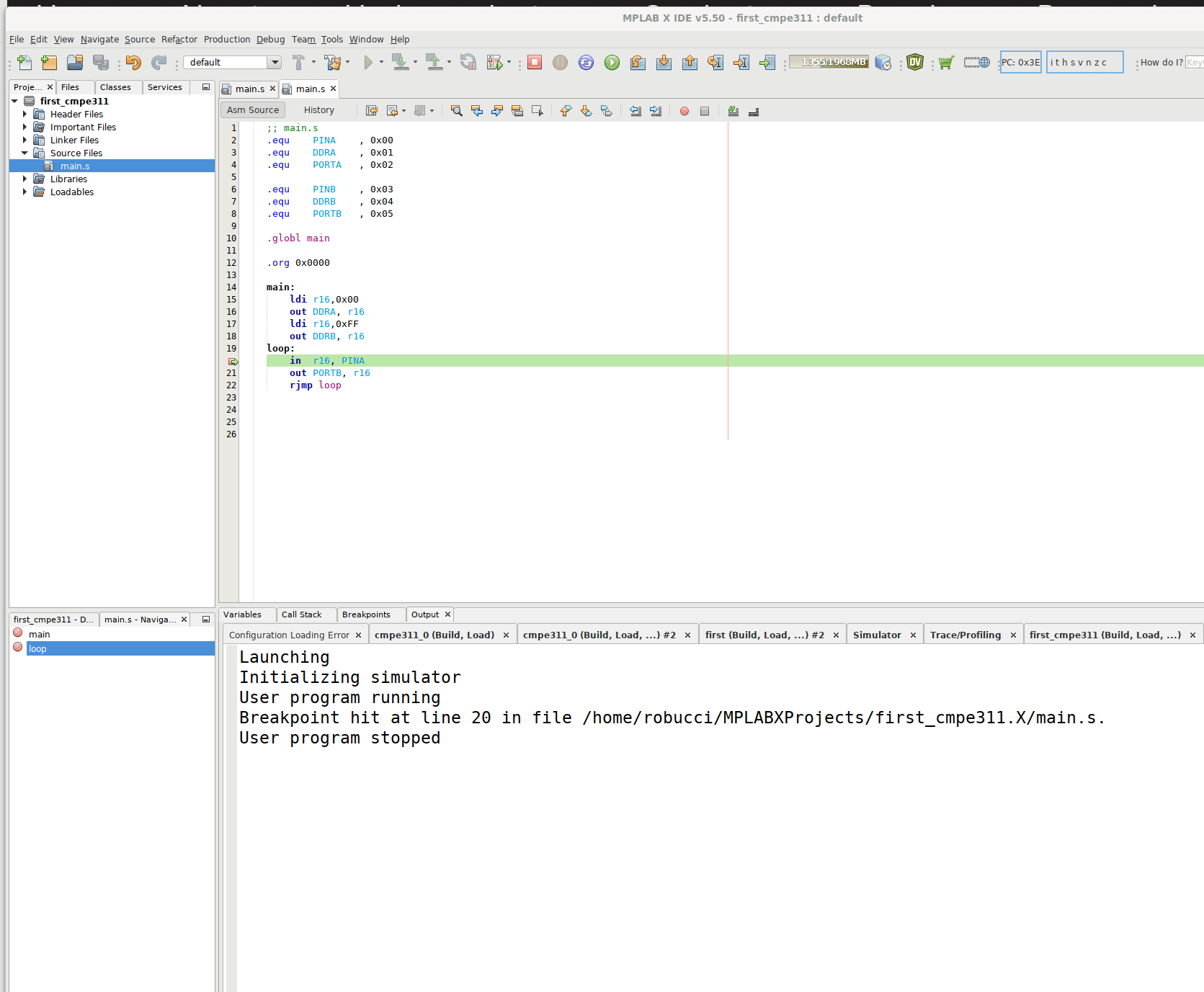
Task: Step out of current function
Action: click(x=690, y=63)
